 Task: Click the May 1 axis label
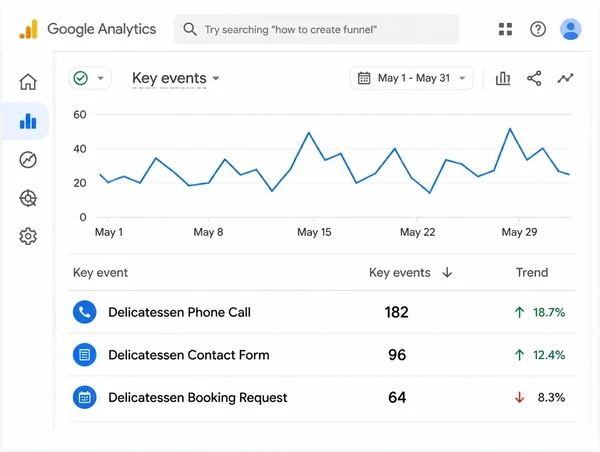pos(109,232)
